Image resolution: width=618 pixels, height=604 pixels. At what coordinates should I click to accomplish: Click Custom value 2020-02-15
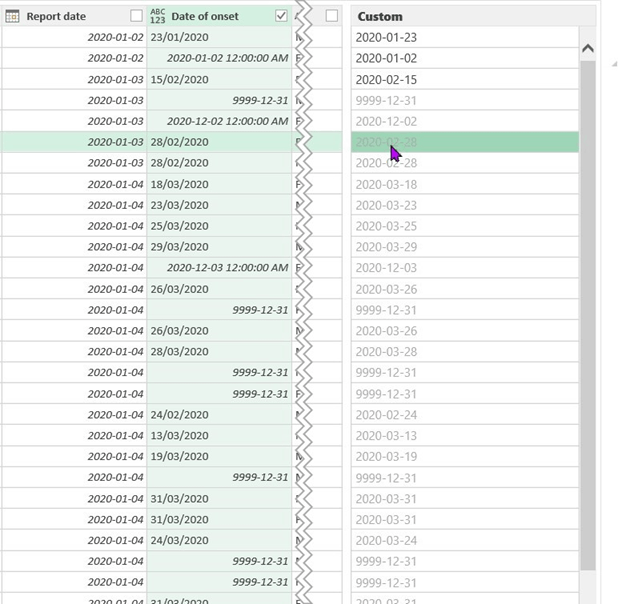point(465,80)
